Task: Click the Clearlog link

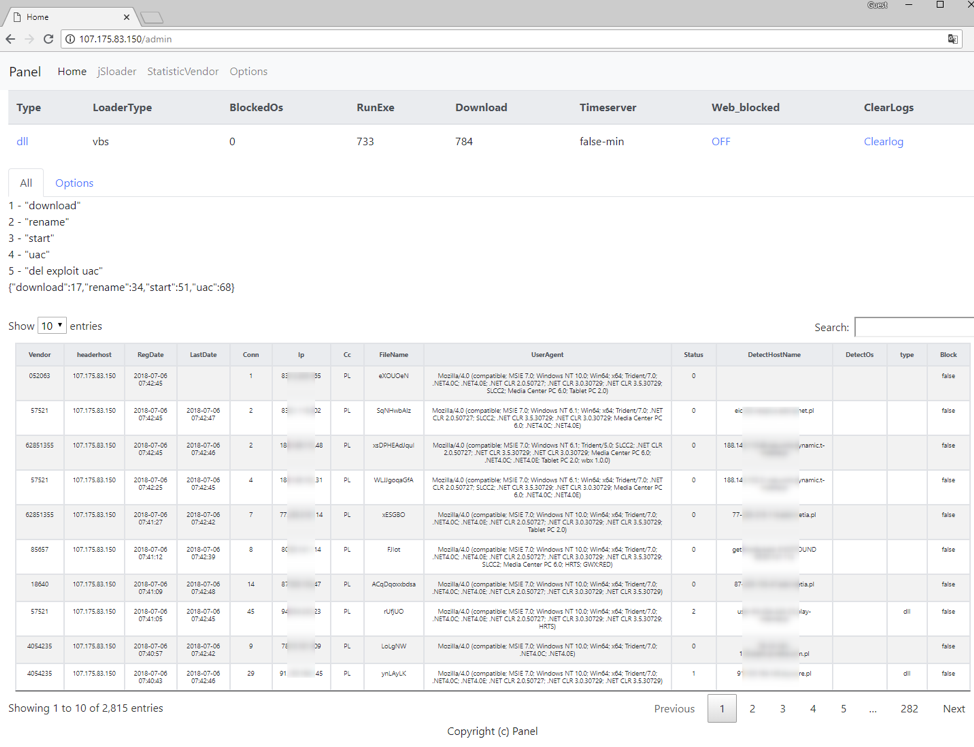Action: point(883,142)
